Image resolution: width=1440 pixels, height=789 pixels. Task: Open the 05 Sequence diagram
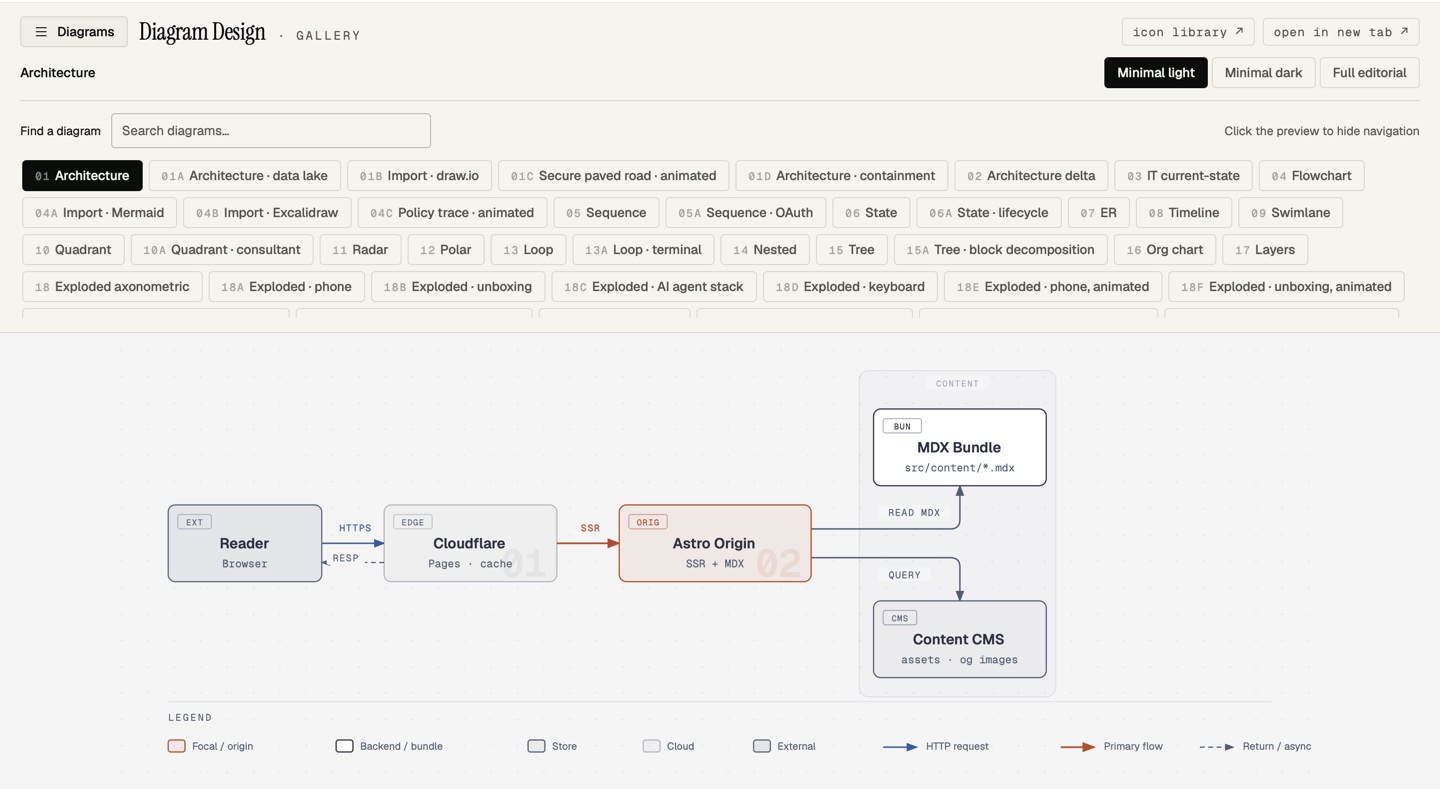(x=607, y=213)
